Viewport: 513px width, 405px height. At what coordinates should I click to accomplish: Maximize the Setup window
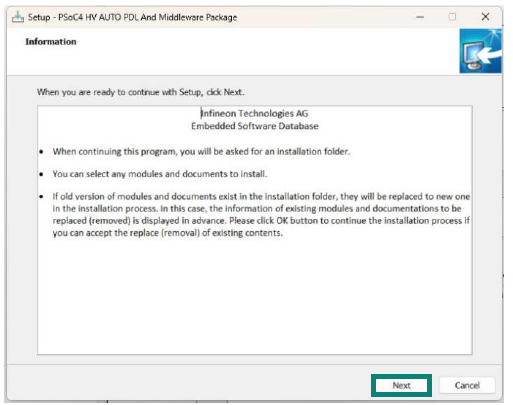pos(452,17)
